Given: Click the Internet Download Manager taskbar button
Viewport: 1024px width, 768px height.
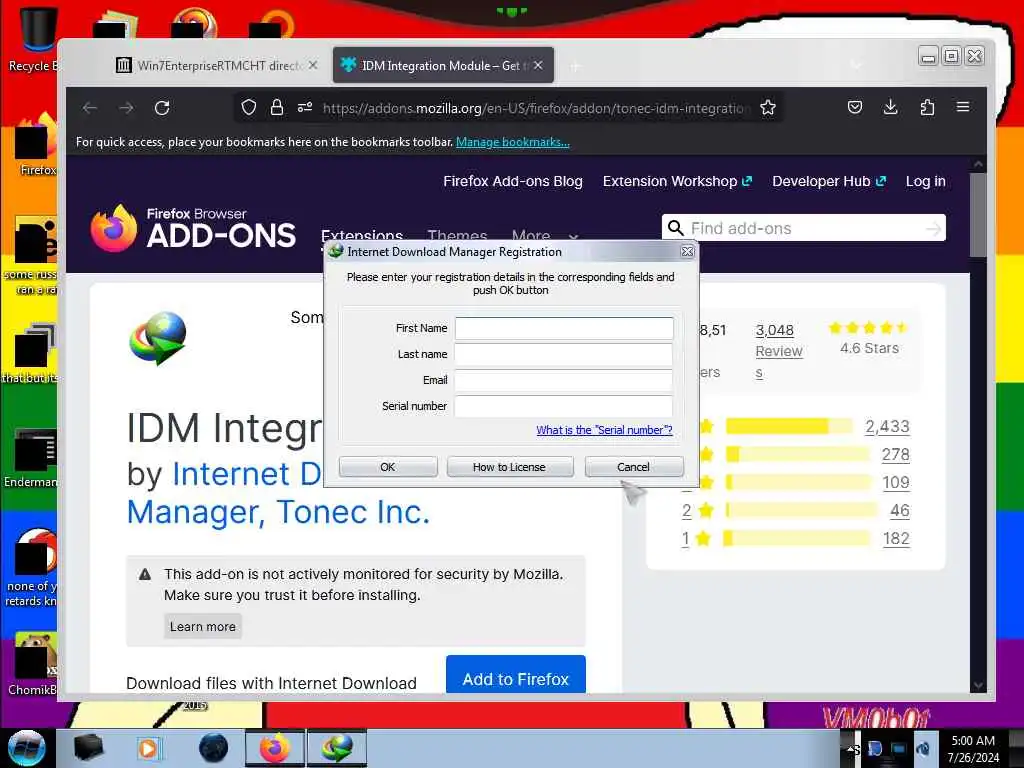Looking at the screenshot, I should pyautogui.click(x=337, y=748).
